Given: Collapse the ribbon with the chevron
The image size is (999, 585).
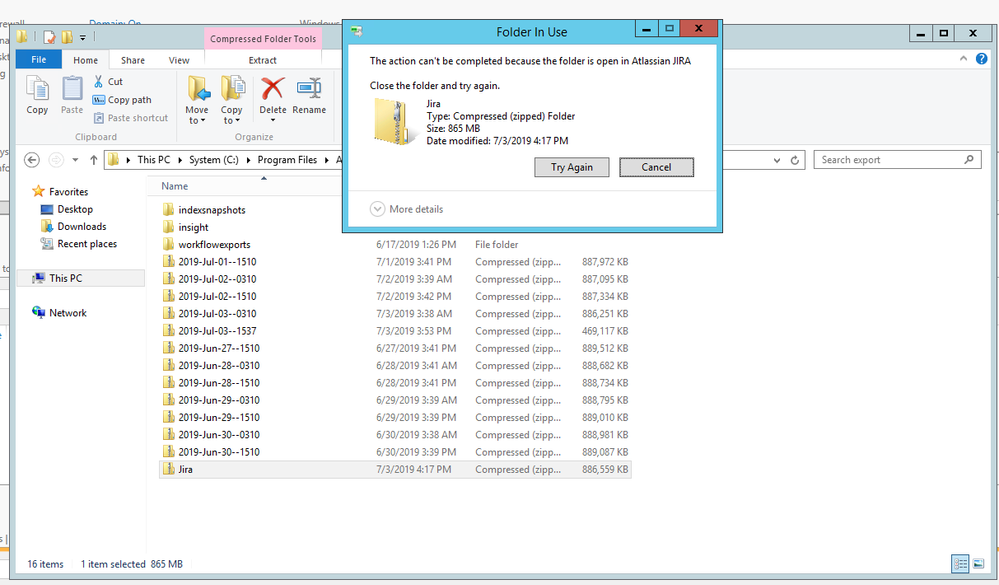Looking at the screenshot, I should click(x=963, y=59).
